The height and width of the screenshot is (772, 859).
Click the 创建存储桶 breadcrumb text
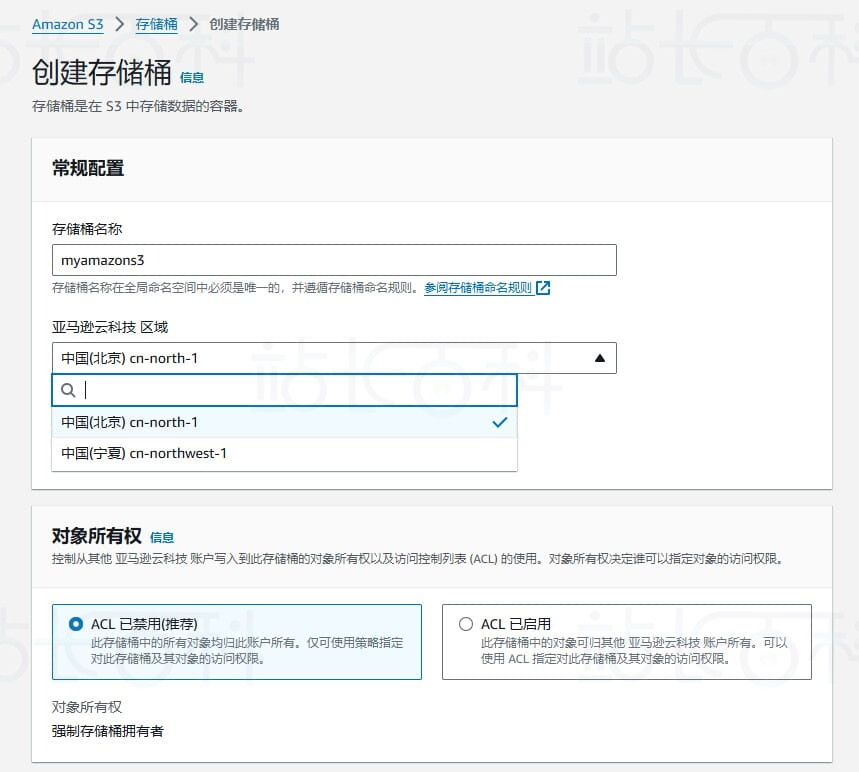pos(244,25)
